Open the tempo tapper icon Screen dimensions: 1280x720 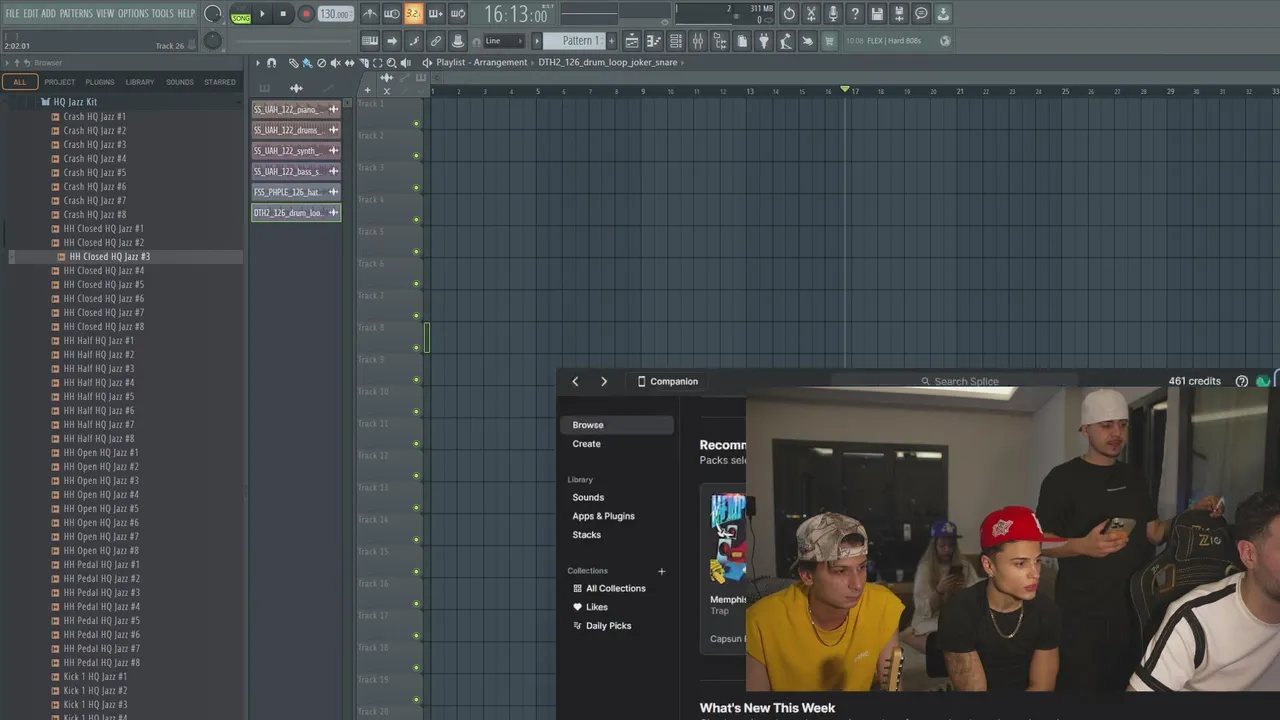tap(786, 41)
